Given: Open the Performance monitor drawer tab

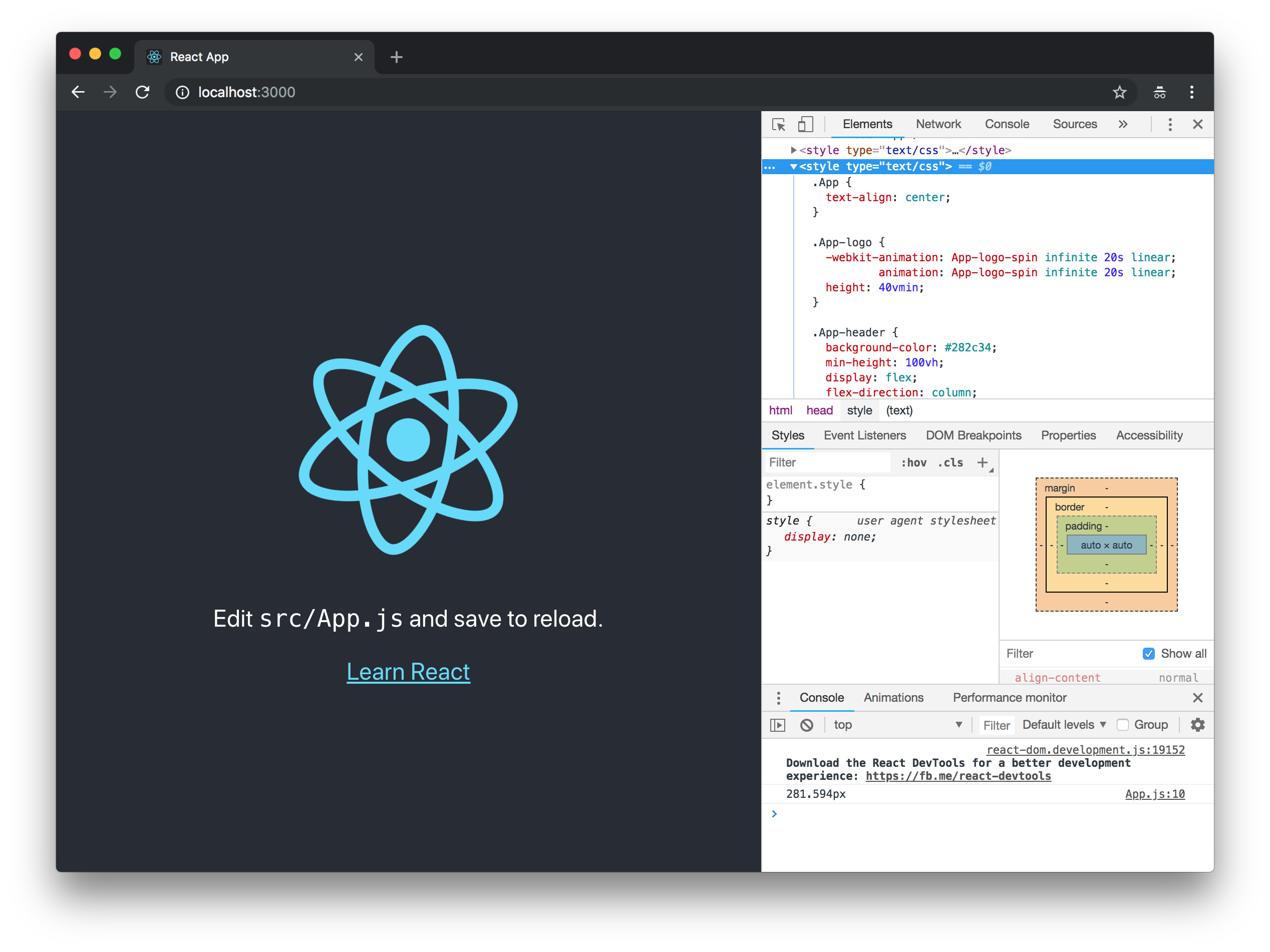Looking at the screenshot, I should [1010, 698].
